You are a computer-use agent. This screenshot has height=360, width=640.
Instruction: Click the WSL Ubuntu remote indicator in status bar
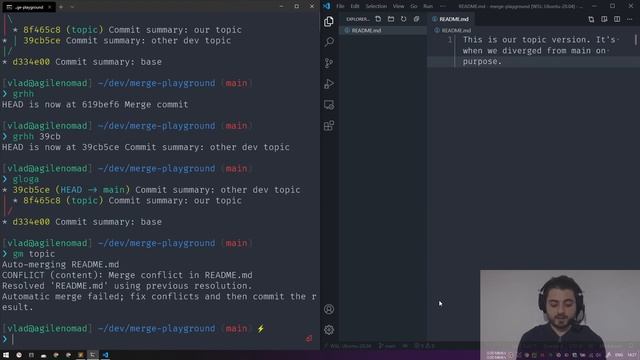348,346
